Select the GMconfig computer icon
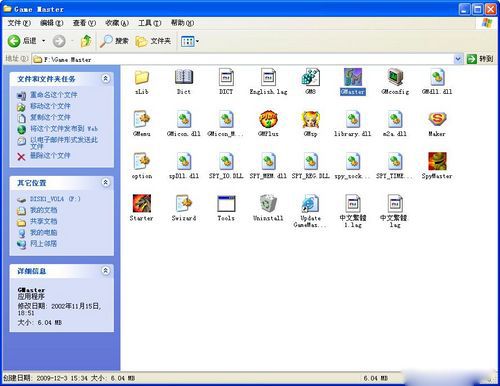This screenshot has height=386, width=500. tap(395, 77)
